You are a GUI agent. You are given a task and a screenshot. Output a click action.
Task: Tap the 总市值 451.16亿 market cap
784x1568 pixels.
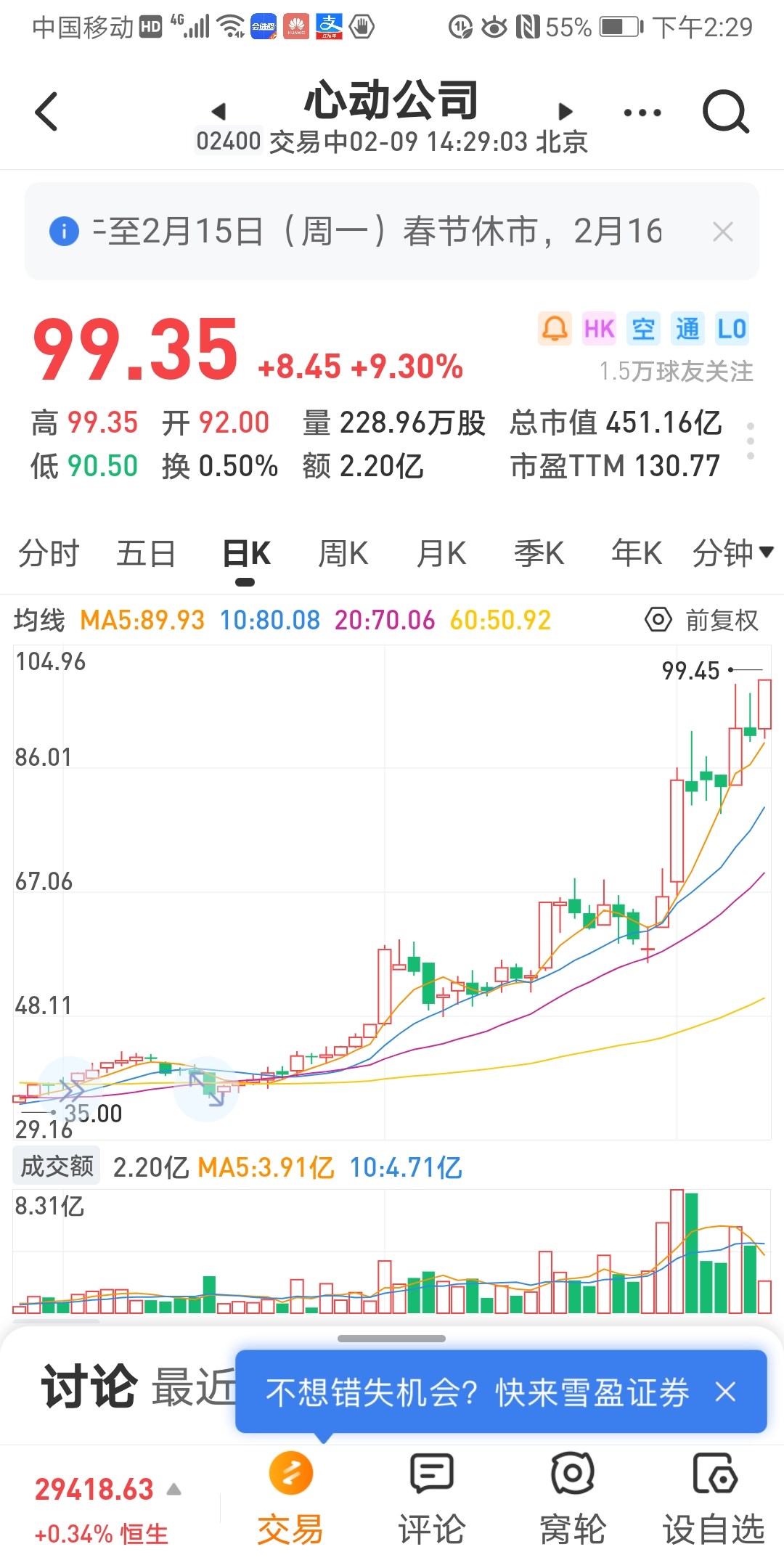[x=616, y=422]
